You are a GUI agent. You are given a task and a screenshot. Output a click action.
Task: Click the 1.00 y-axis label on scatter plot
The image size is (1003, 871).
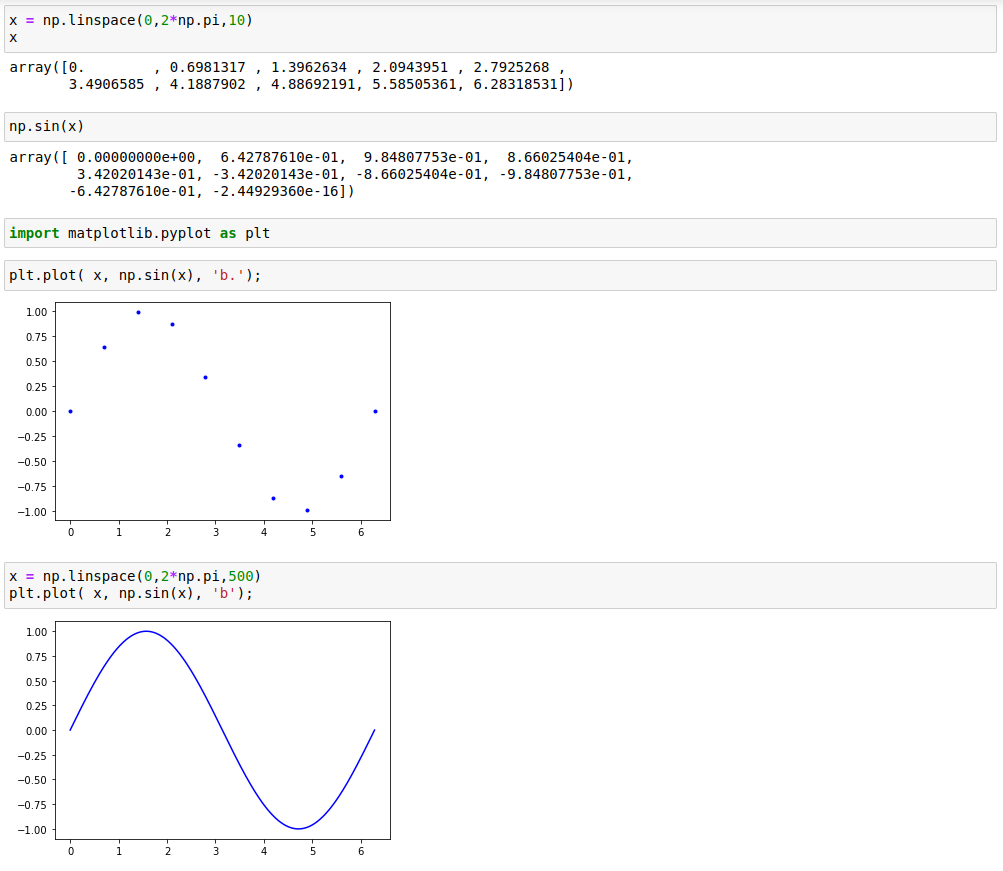(x=36, y=312)
